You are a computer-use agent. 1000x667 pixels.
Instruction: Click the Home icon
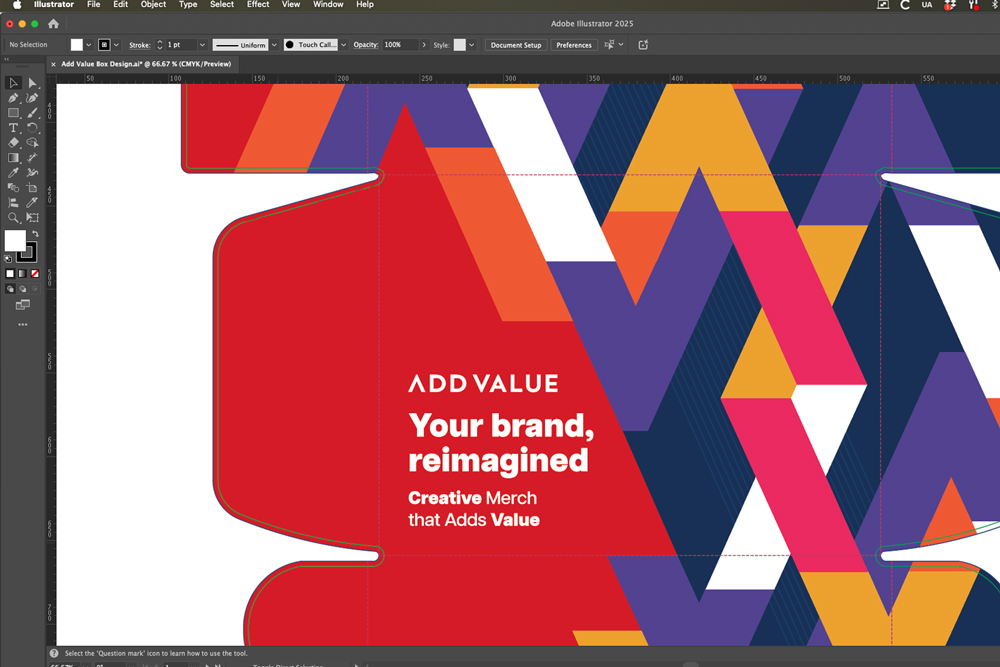point(53,24)
